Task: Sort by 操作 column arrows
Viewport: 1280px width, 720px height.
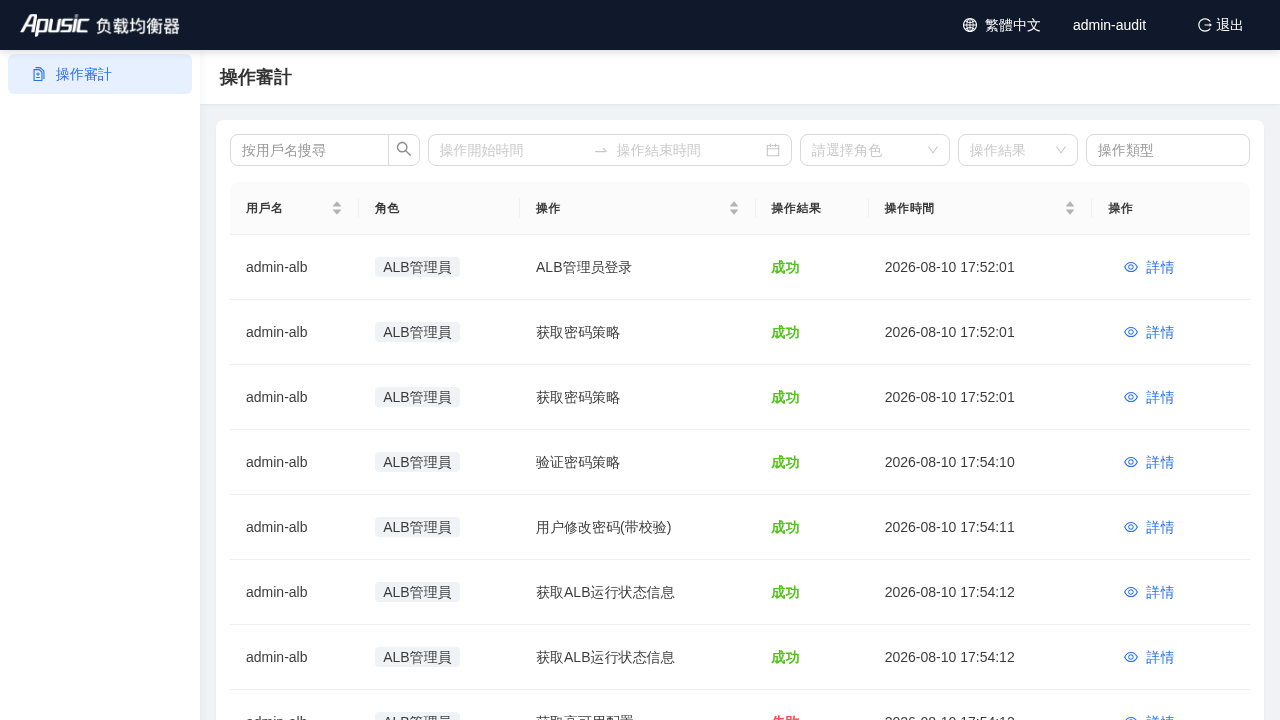Action: 734,208
